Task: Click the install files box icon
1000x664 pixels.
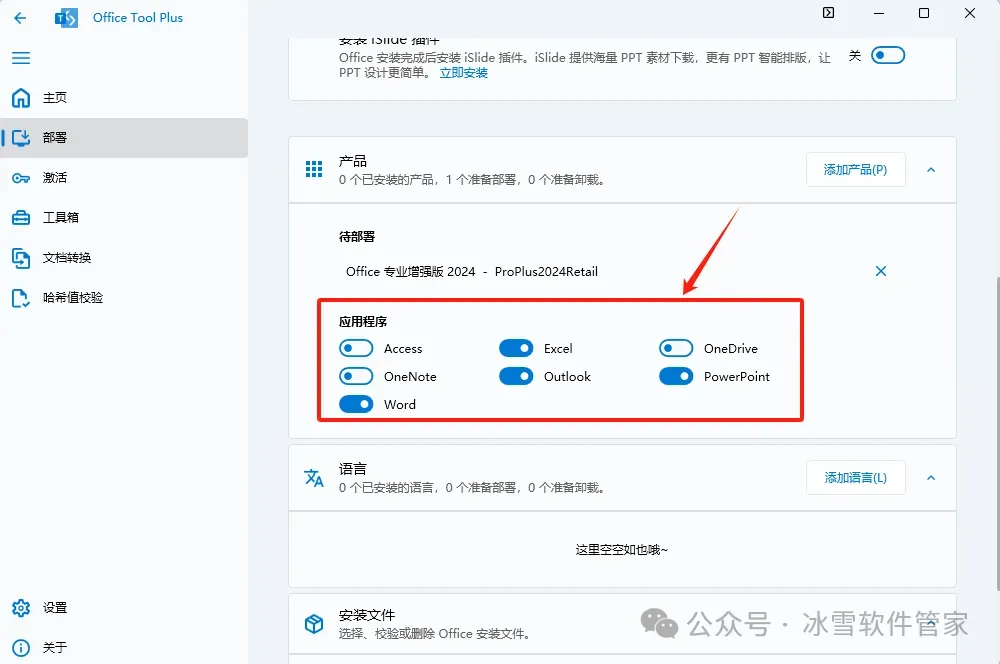Action: tap(314, 623)
